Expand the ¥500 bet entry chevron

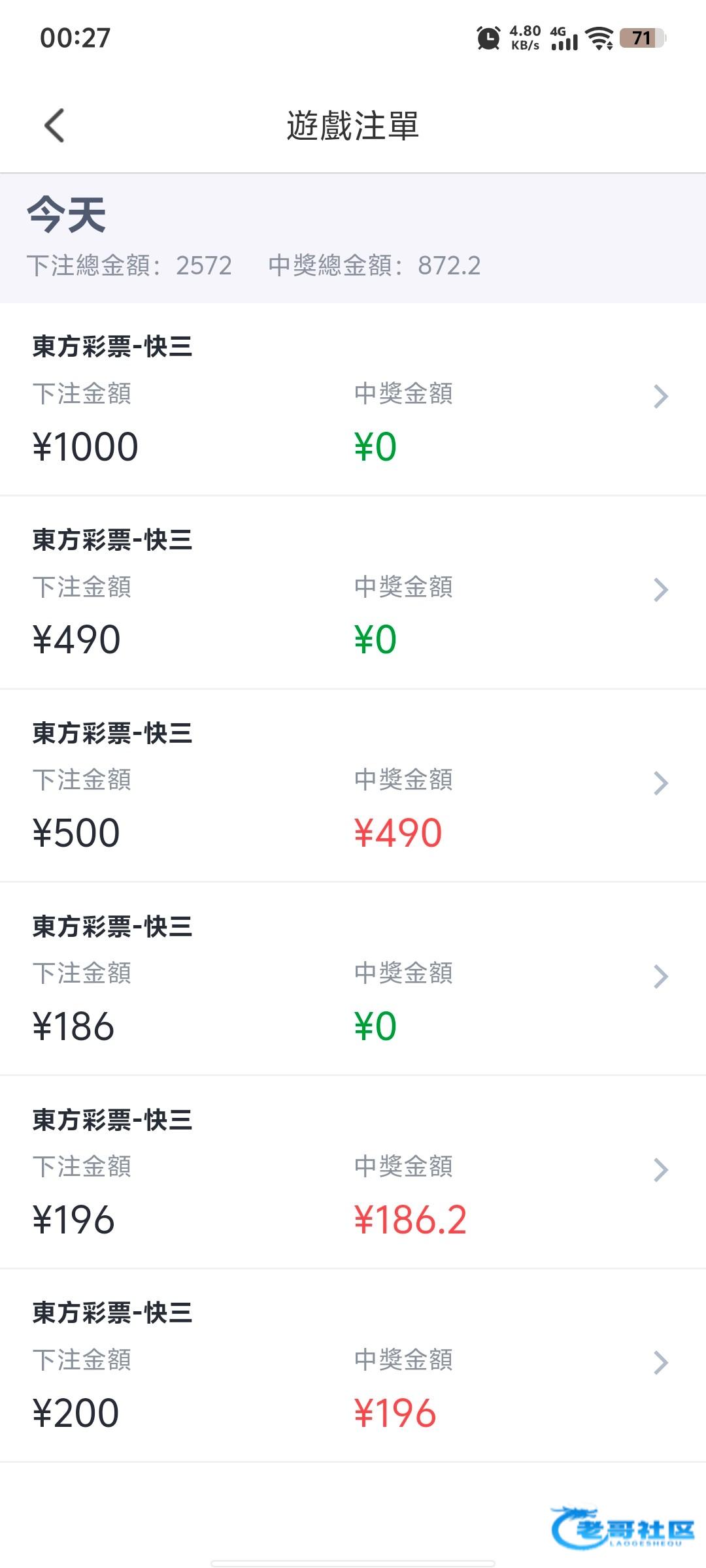(x=661, y=783)
